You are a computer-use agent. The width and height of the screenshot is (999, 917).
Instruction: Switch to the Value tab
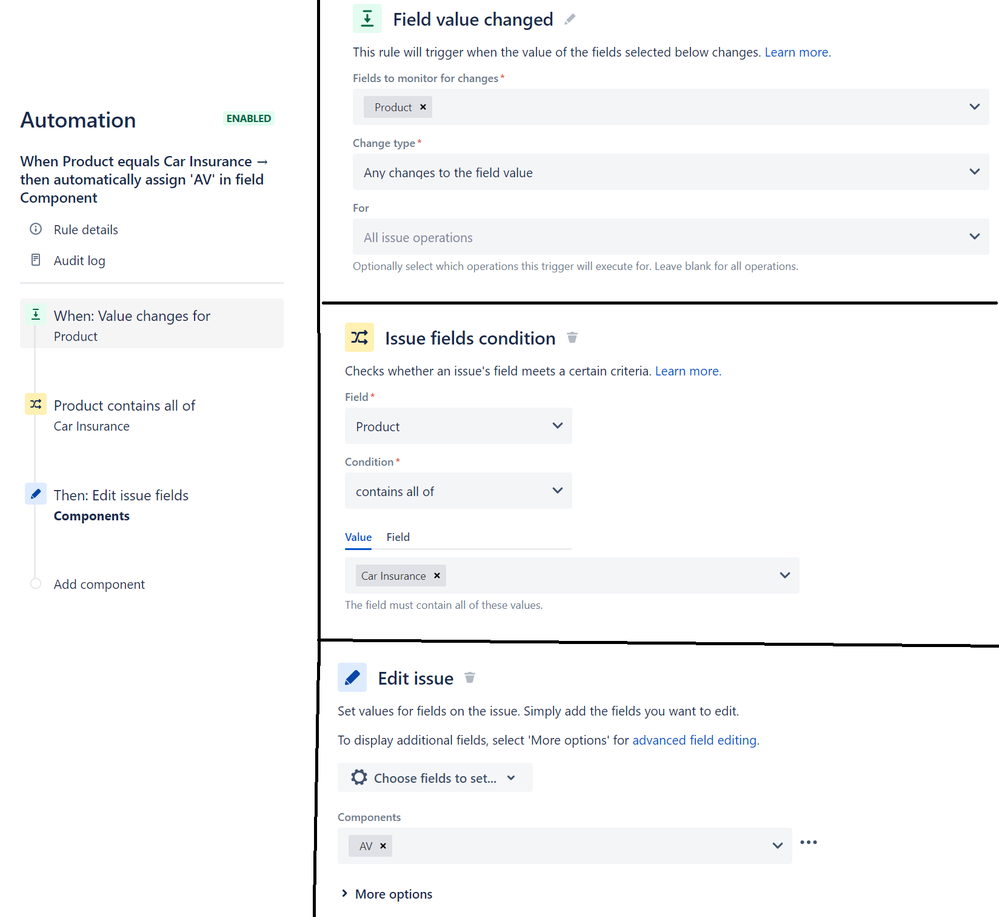pos(358,537)
